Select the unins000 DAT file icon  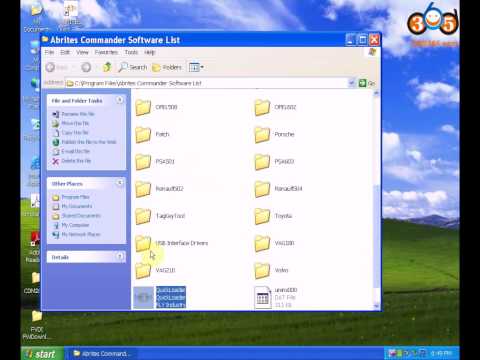tap(263, 297)
